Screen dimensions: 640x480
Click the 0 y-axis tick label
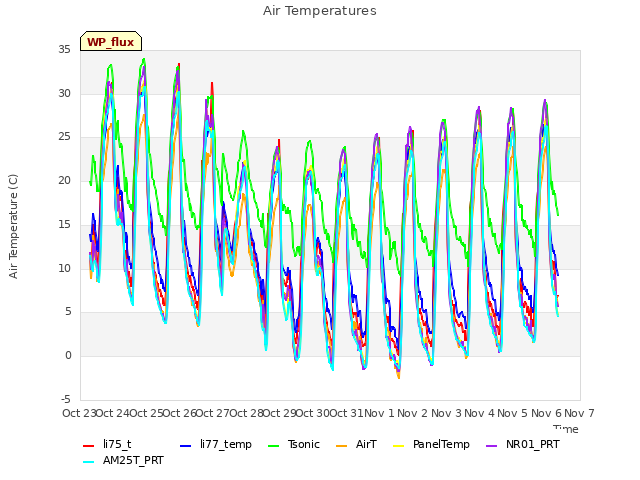pyautogui.click(x=68, y=356)
